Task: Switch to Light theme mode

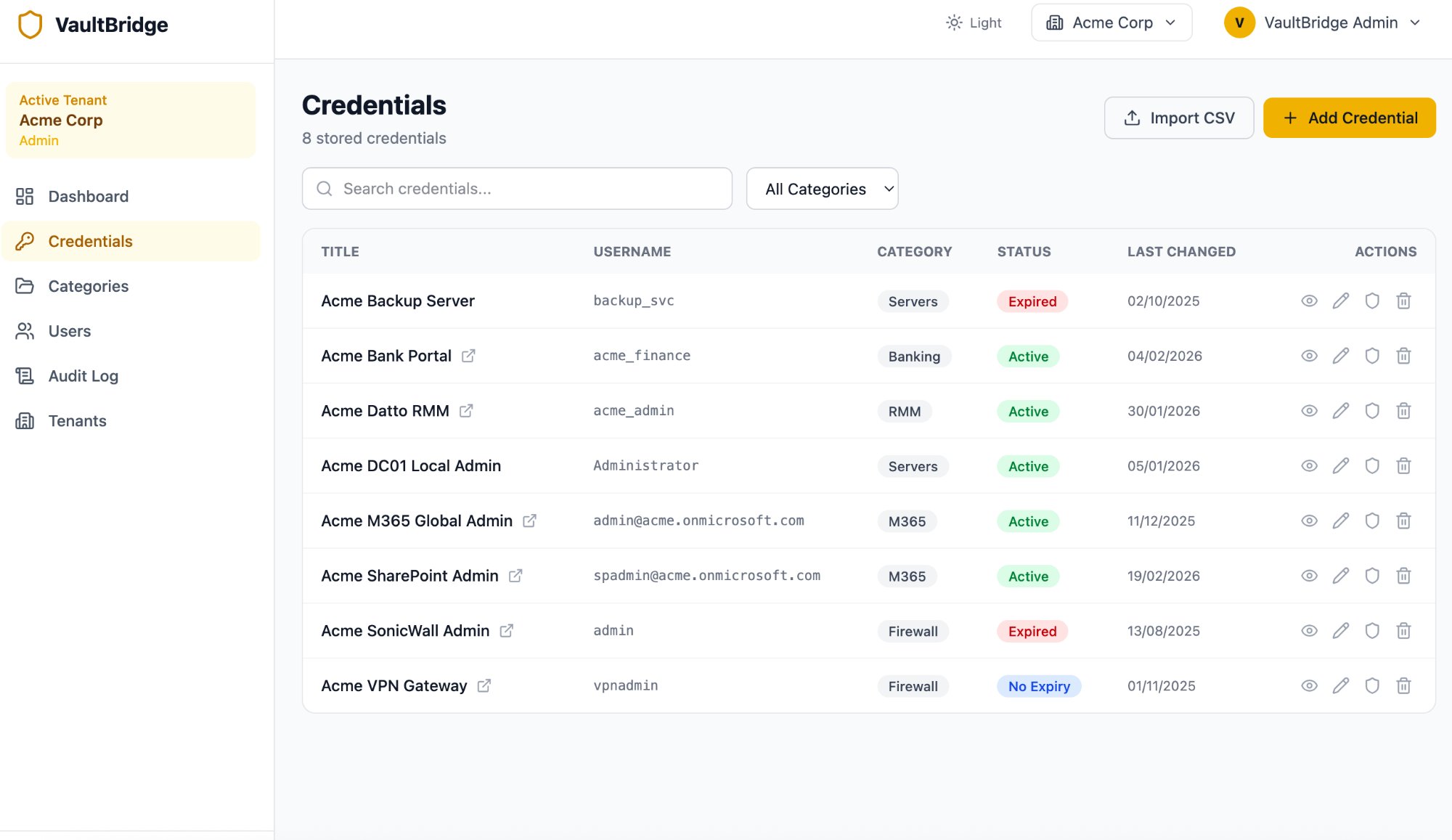Action: pos(974,23)
